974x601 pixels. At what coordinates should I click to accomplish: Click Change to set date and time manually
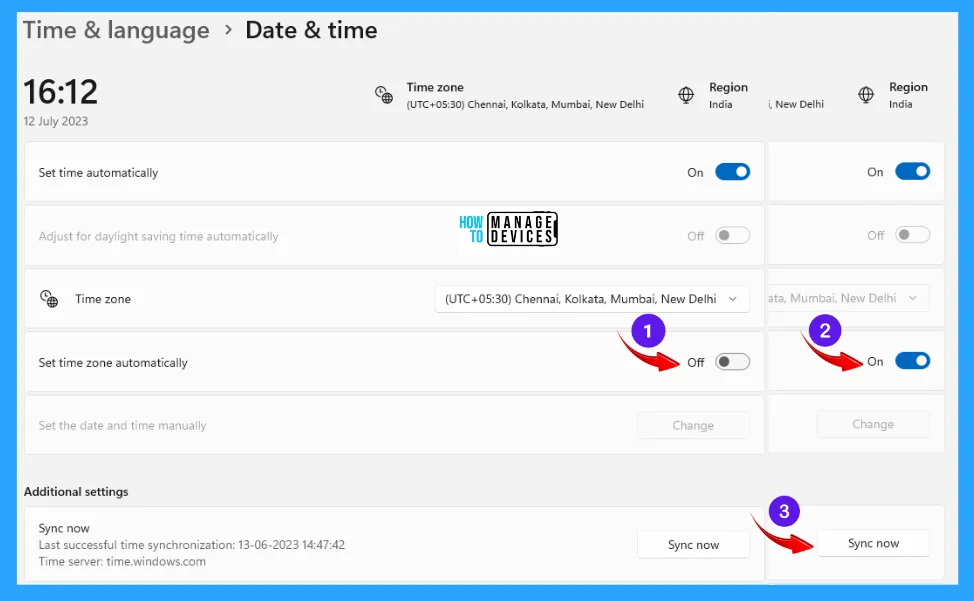[x=693, y=424]
